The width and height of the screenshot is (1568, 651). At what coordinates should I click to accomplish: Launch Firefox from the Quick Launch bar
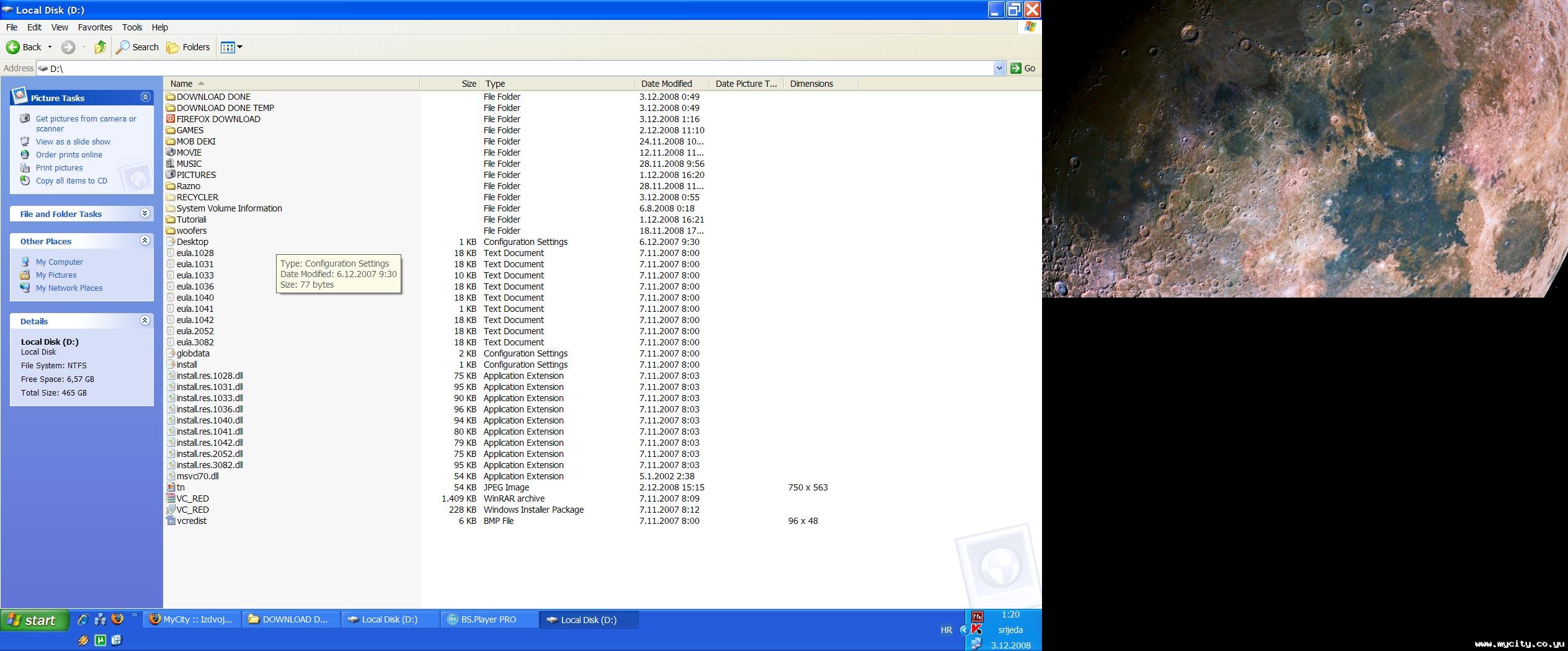tap(117, 619)
